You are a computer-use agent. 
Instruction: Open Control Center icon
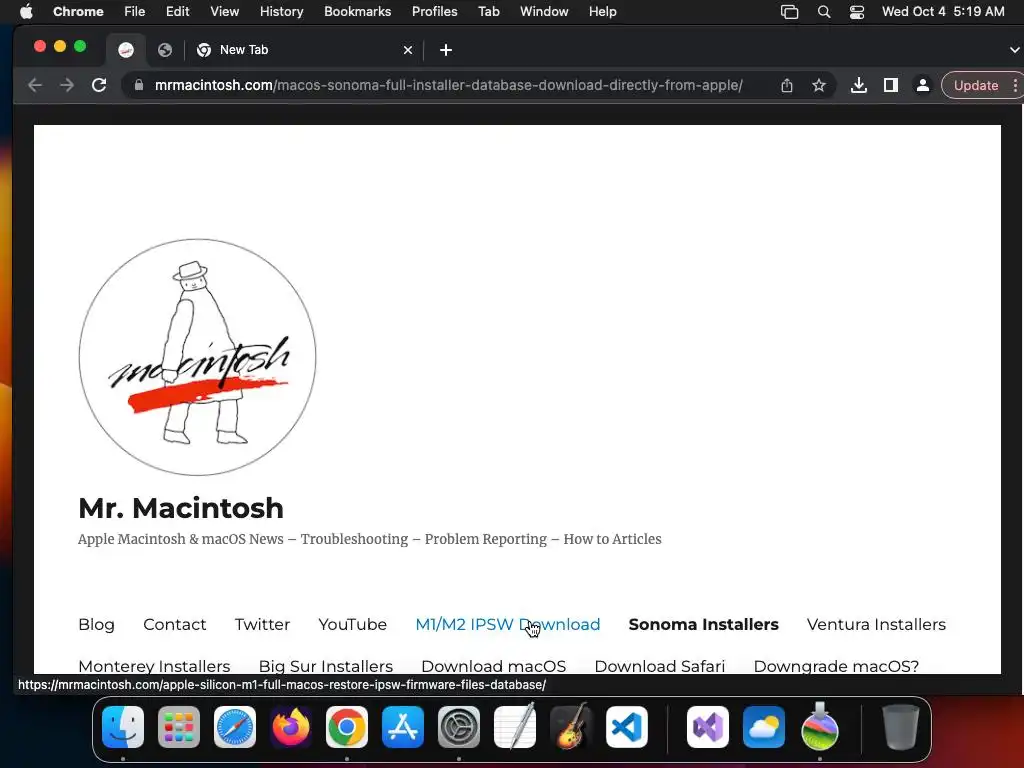[857, 12]
